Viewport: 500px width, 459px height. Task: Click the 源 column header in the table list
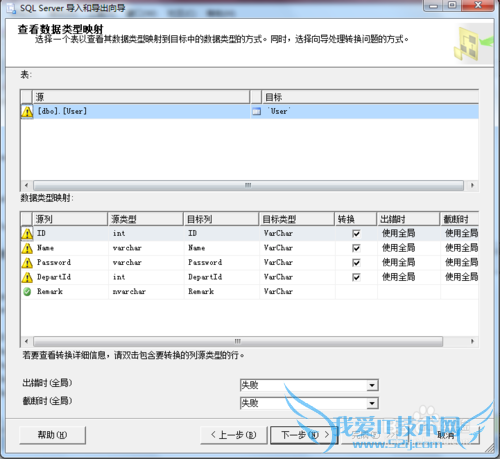click(x=141, y=97)
